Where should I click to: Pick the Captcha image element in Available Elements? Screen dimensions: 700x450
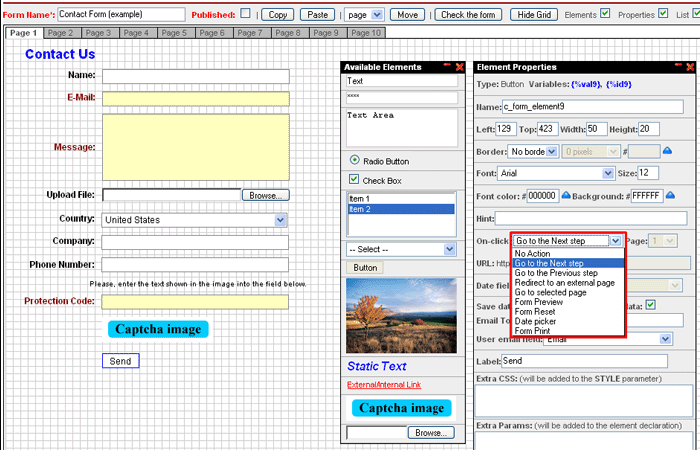(x=401, y=408)
